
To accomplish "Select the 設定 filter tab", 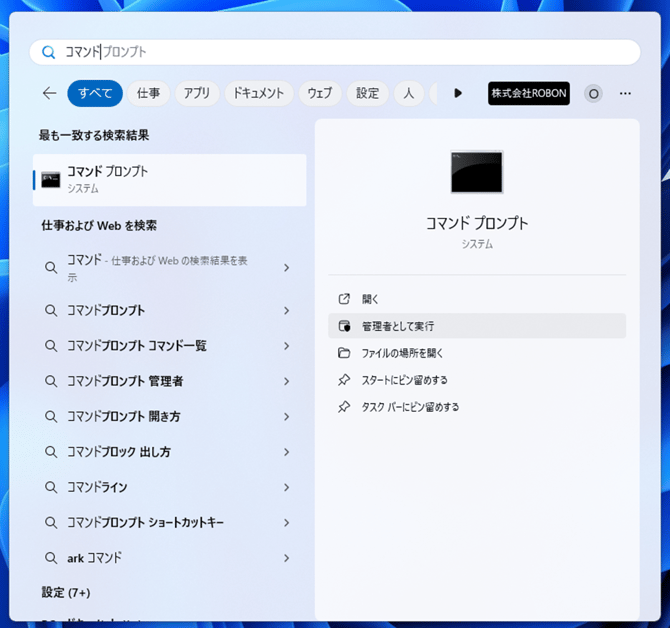I will 367,93.
